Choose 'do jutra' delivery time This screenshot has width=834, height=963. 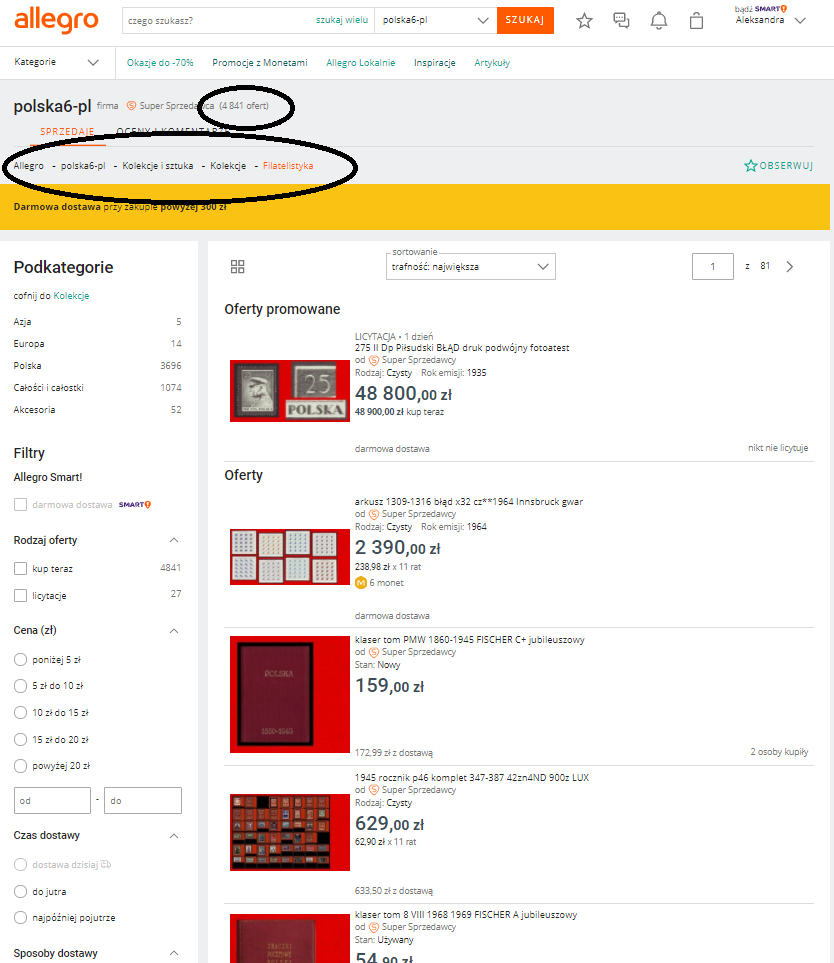21,891
